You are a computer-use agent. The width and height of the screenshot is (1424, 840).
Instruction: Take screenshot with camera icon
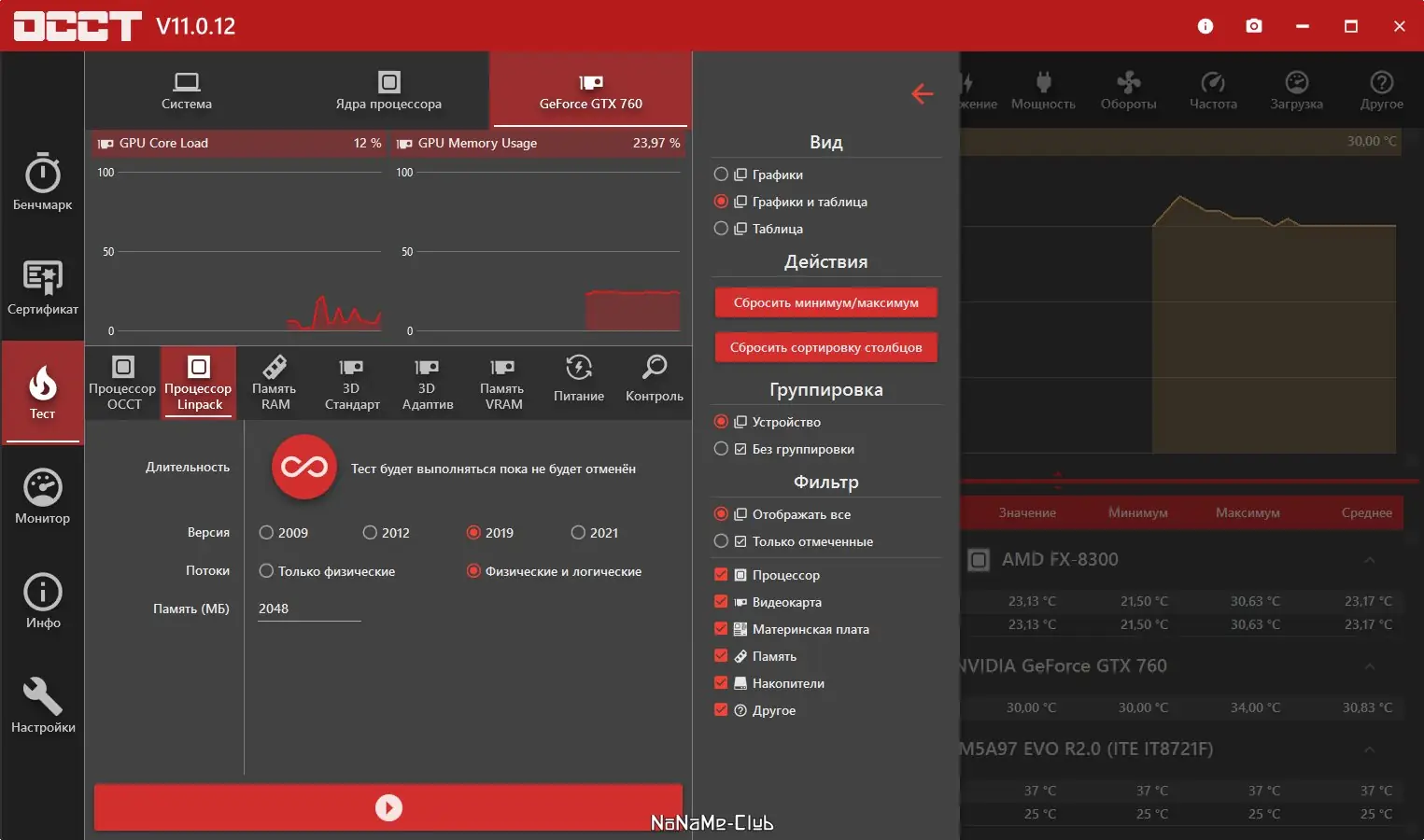click(x=1254, y=26)
